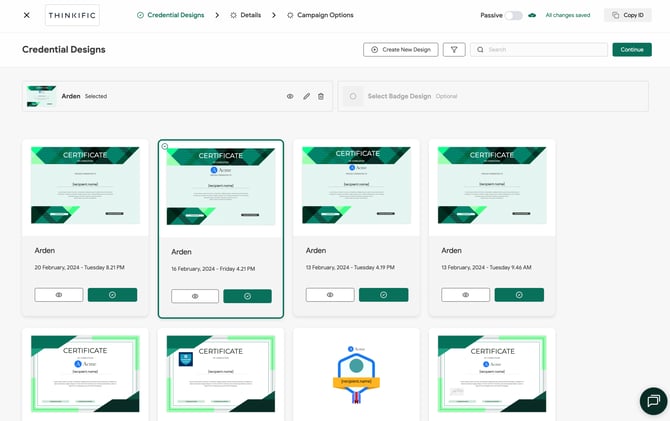Preview Arden 16 February design
Image resolution: width=670 pixels, height=421 pixels.
point(195,296)
